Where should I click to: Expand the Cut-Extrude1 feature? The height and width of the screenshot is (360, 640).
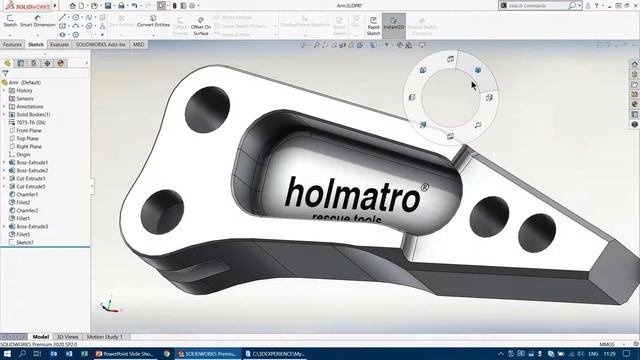(4, 178)
